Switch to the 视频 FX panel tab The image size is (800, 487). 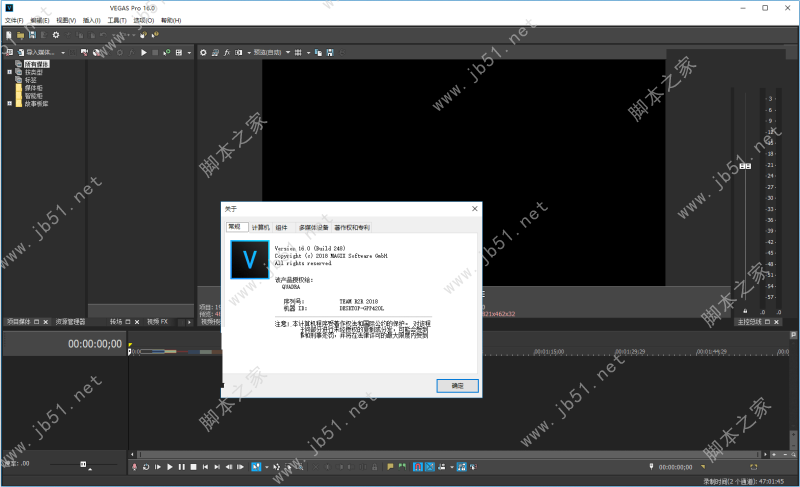click(x=158, y=322)
